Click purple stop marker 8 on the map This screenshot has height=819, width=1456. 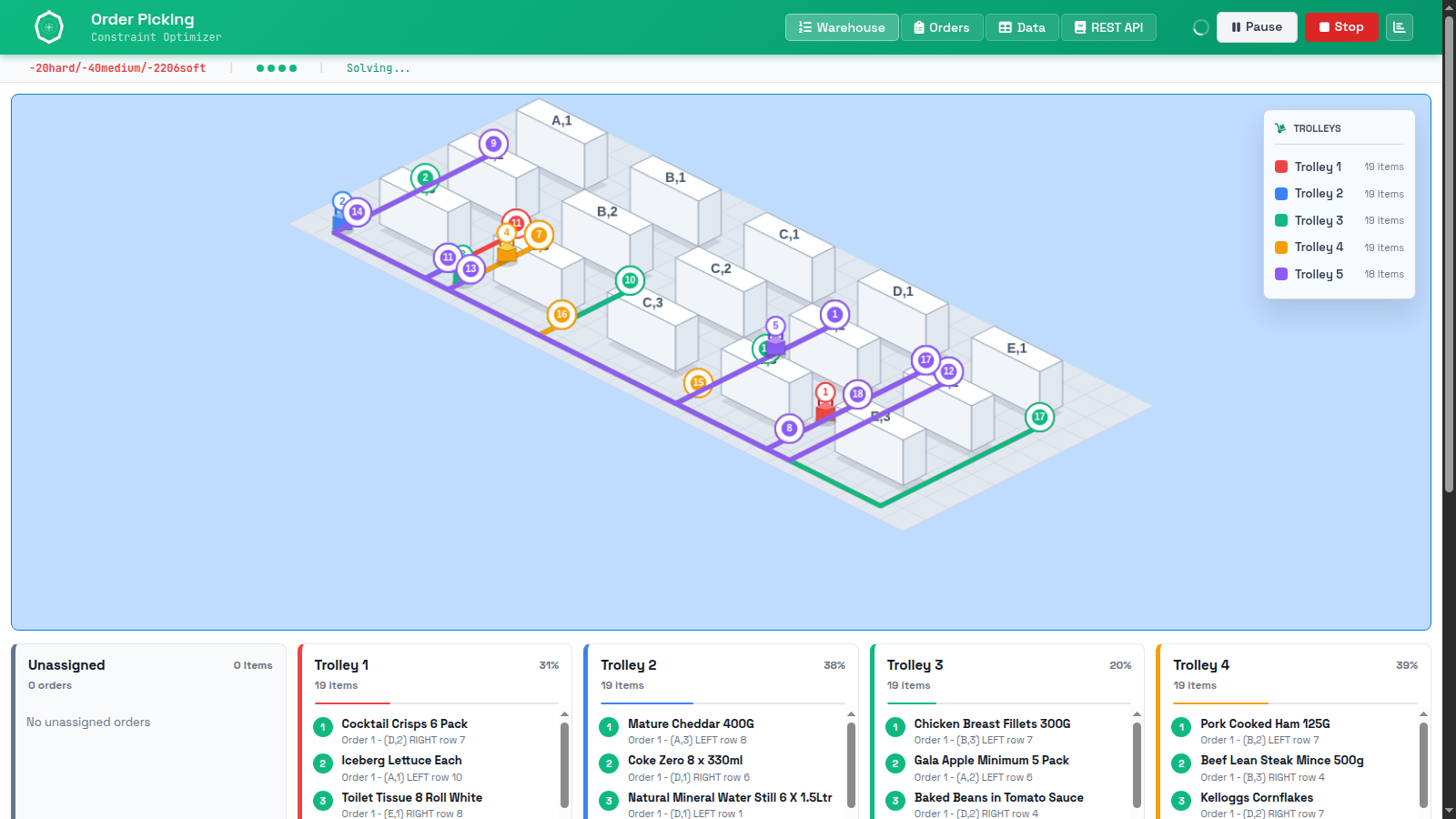pyautogui.click(x=789, y=428)
